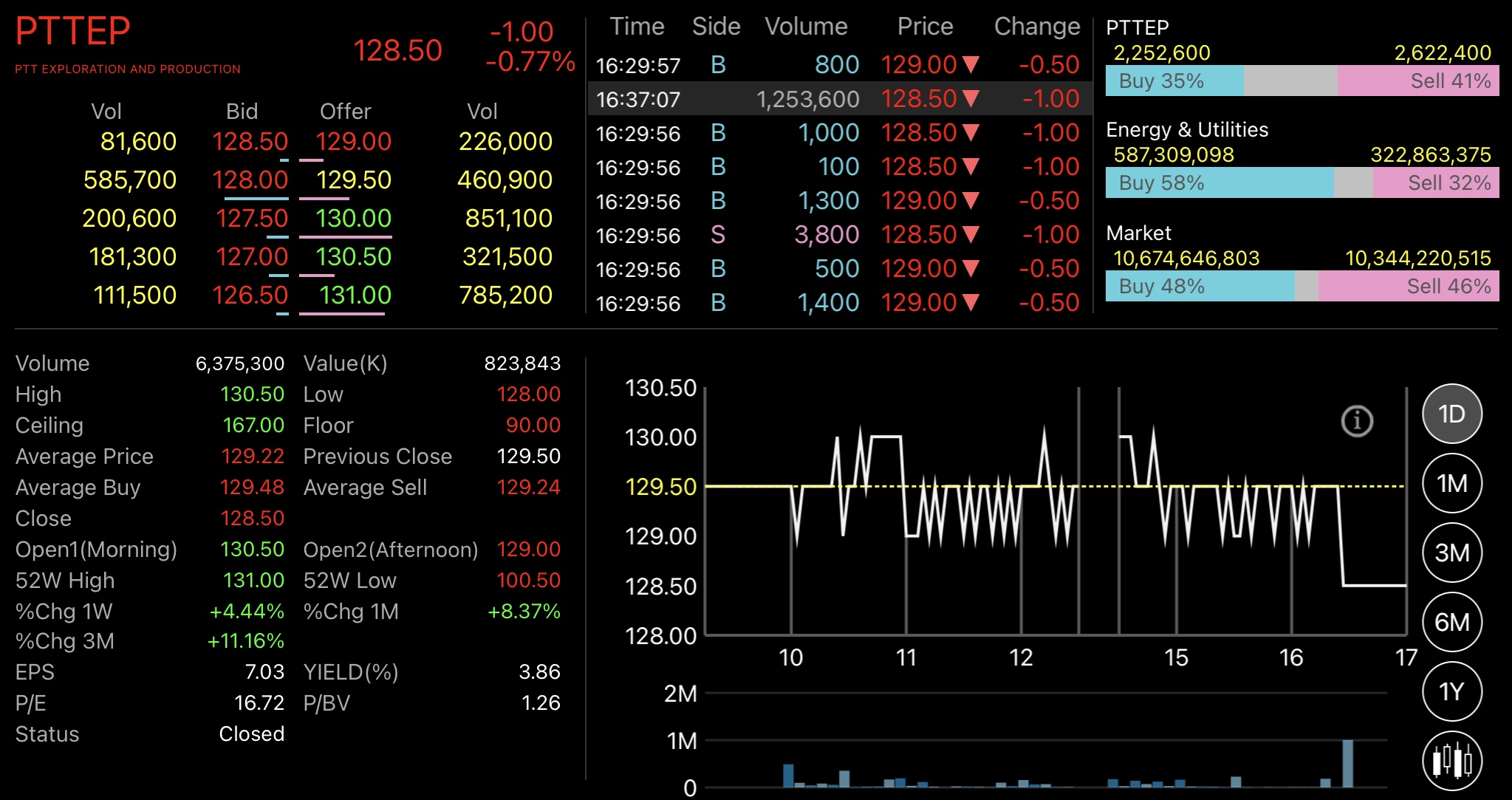Tap the PTTEP stock symbol title
Screen dimensions: 1512x800
coord(72,31)
